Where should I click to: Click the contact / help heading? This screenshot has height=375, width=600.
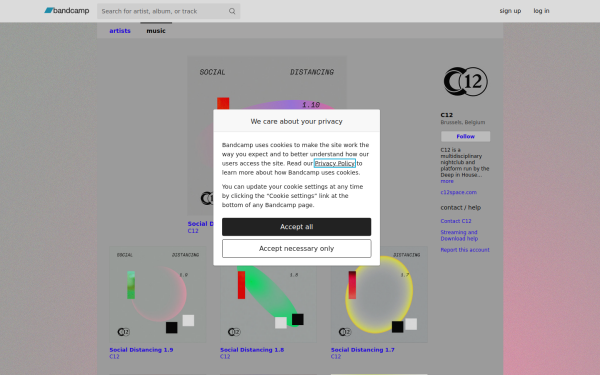[461, 207]
